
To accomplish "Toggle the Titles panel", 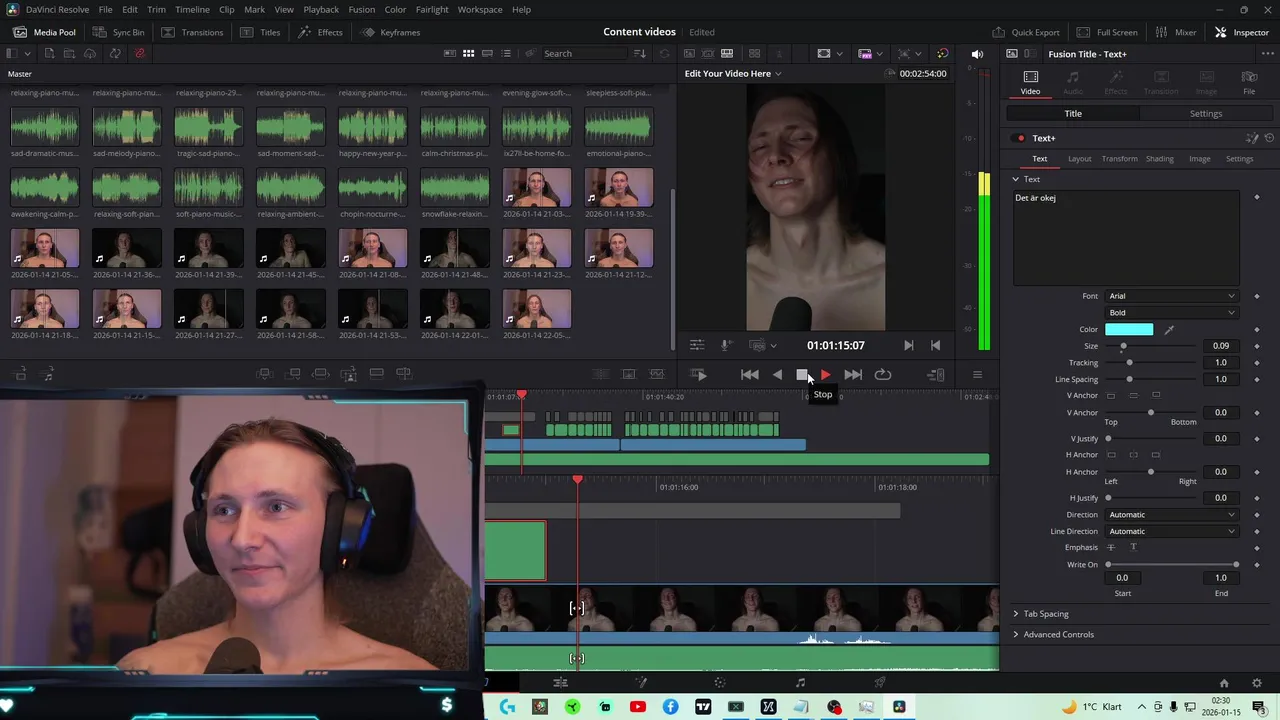I will click(x=261, y=32).
